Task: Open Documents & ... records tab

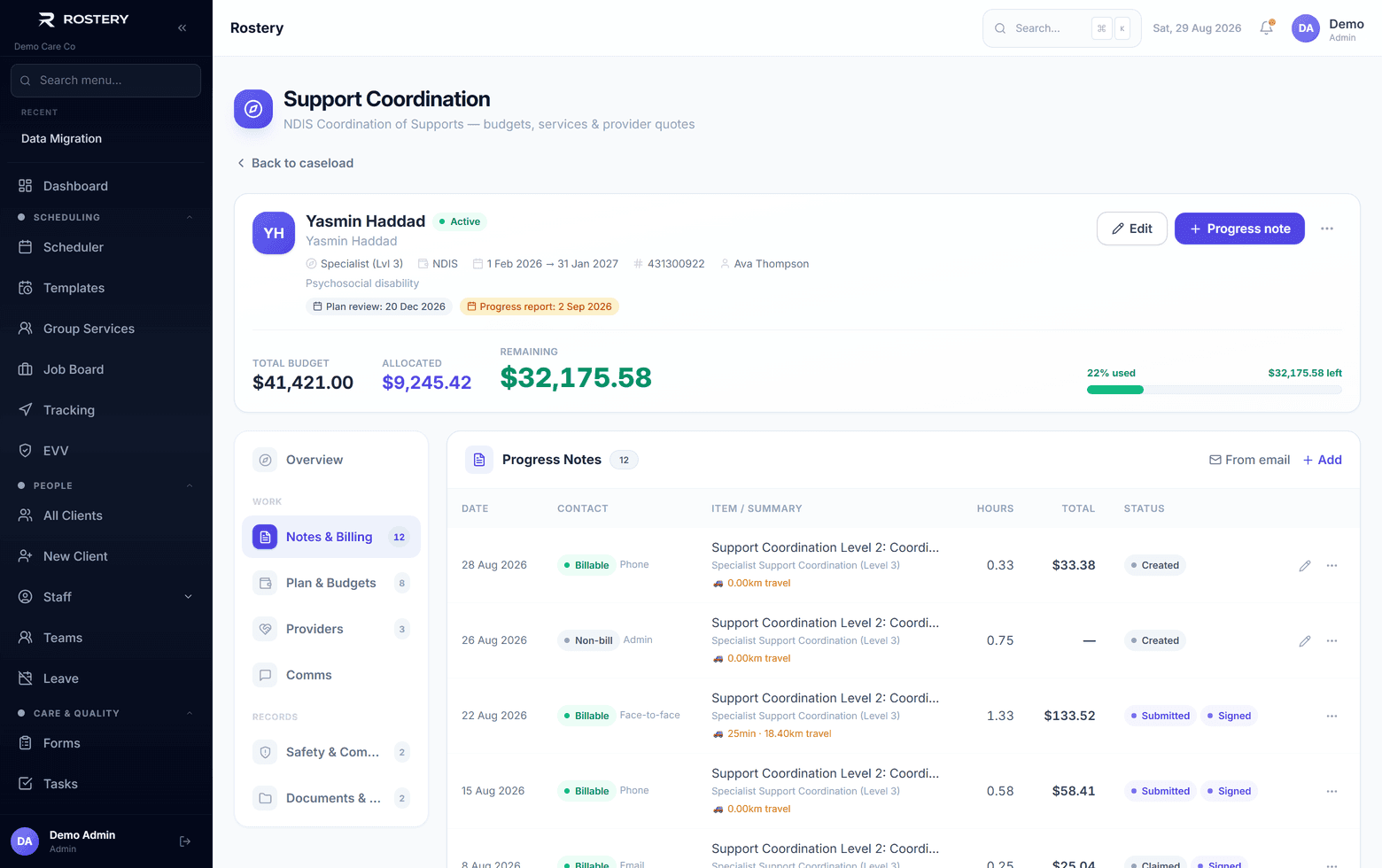Action: click(330, 798)
